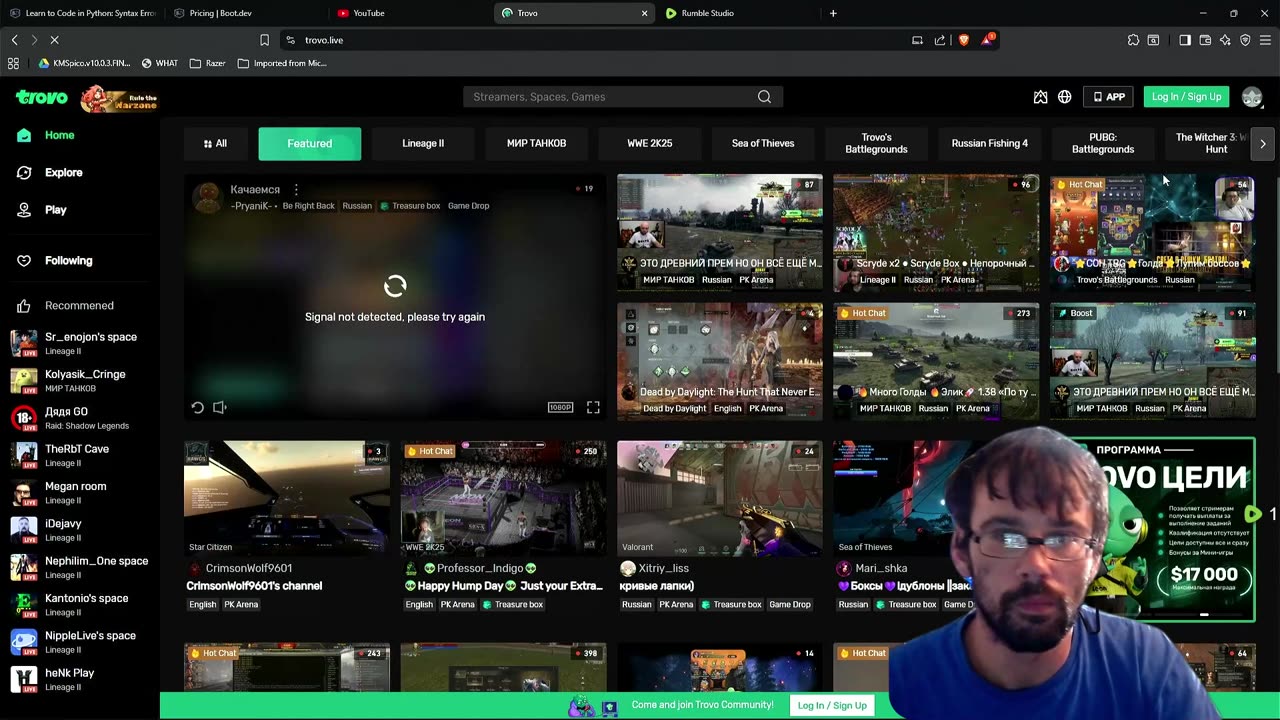
Task: Open Xitriy_liss Valorant stream thumbnail
Action: click(720, 498)
